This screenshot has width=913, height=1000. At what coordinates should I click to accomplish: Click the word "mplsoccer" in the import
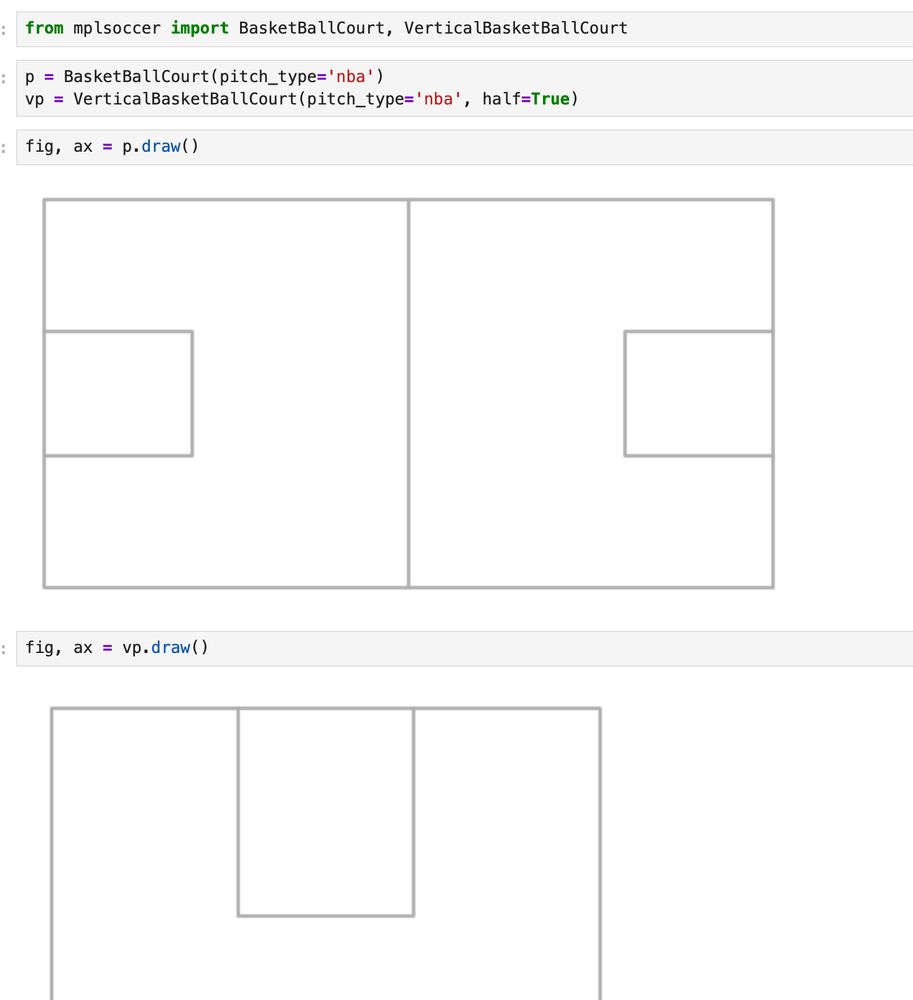click(117, 29)
